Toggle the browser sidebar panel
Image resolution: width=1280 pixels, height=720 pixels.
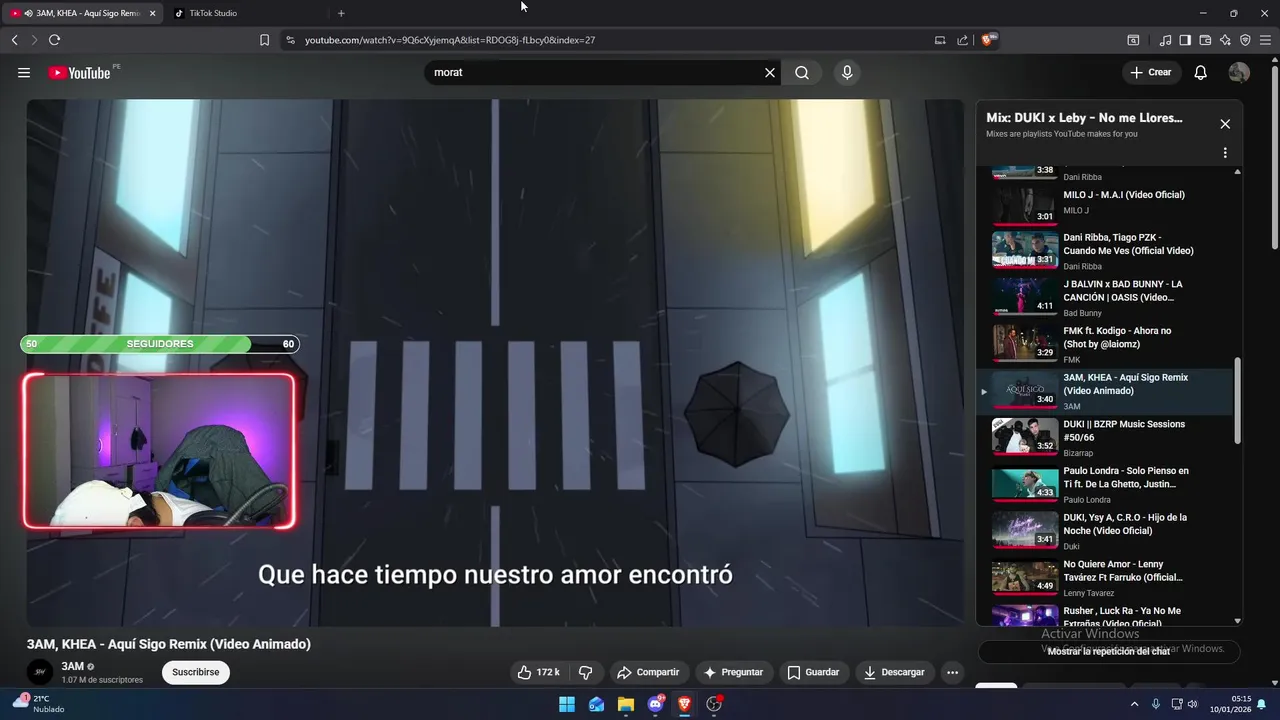tap(1185, 40)
